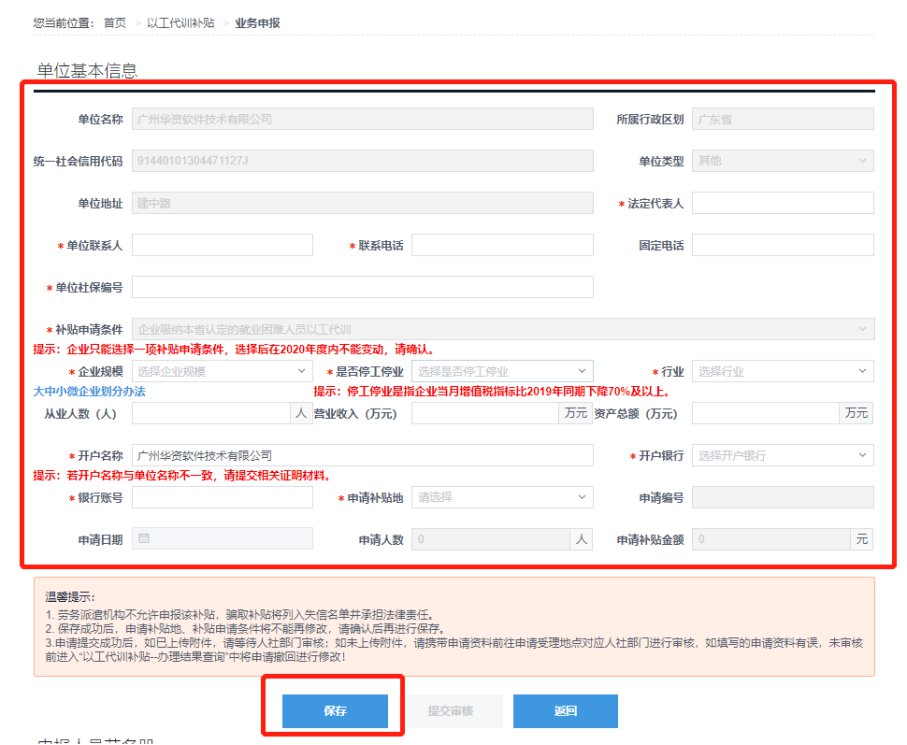Go to 首页 in the breadcrumb
The height and width of the screenshot is (745, 907).
pos(115,21)
